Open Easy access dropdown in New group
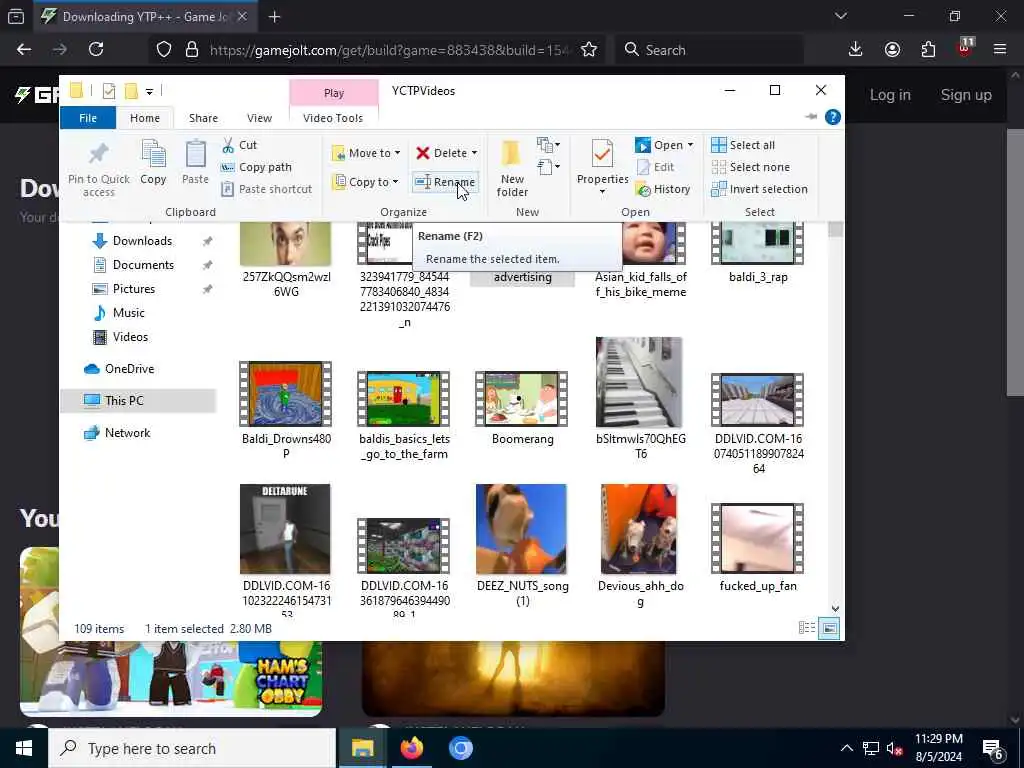This screenshot has width=1024, height=768. (x=547, y=167)
